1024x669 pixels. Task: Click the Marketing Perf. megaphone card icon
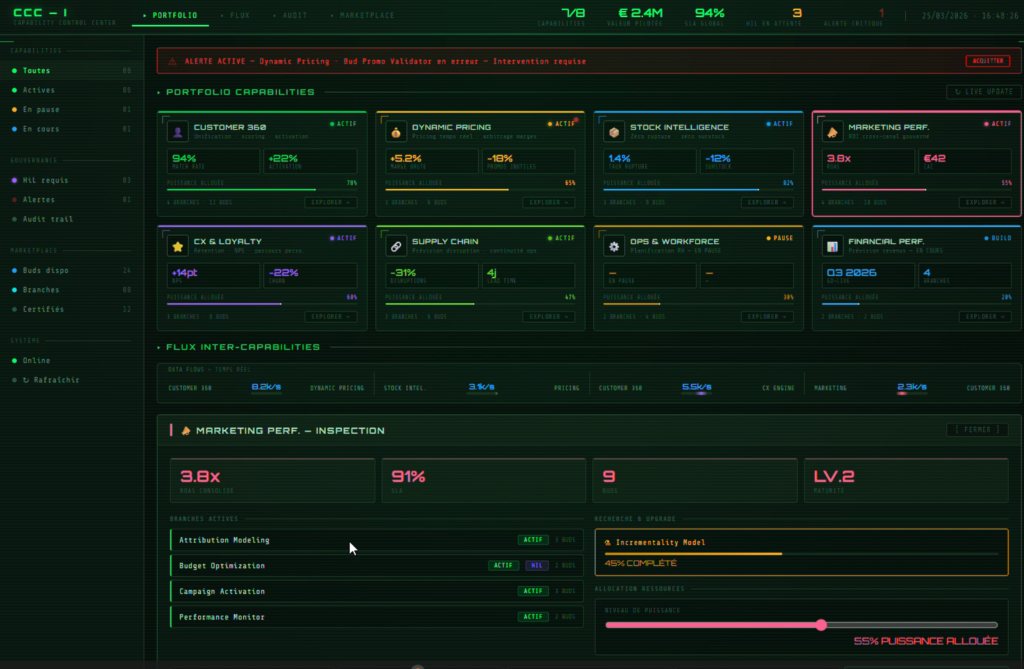(831, 132)
